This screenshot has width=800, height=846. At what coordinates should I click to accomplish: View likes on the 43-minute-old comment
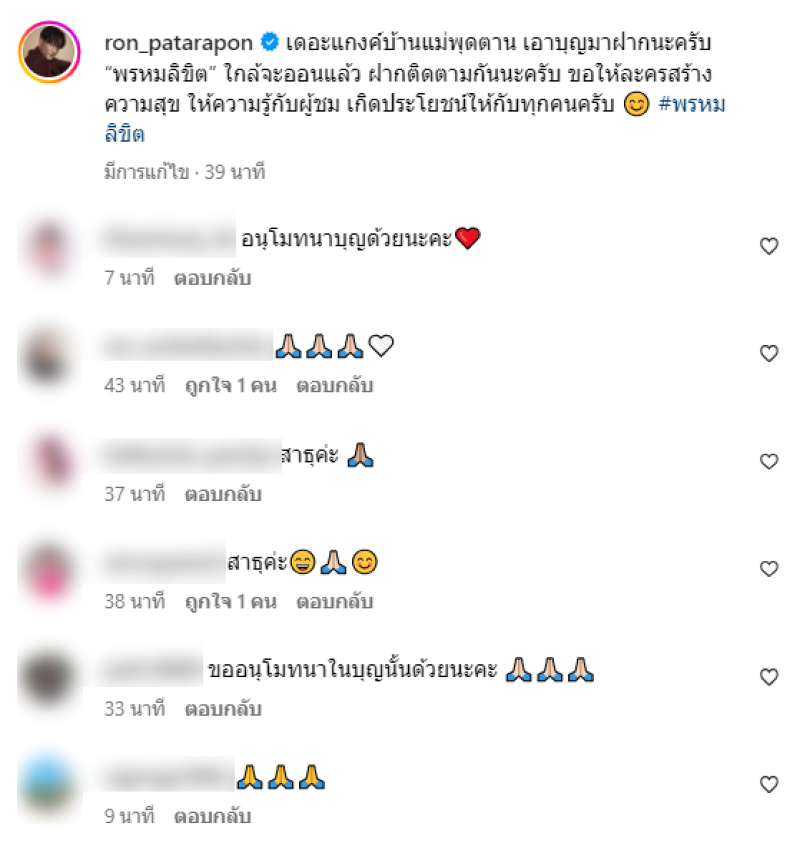pyautogui.click(x=231, y=386)
